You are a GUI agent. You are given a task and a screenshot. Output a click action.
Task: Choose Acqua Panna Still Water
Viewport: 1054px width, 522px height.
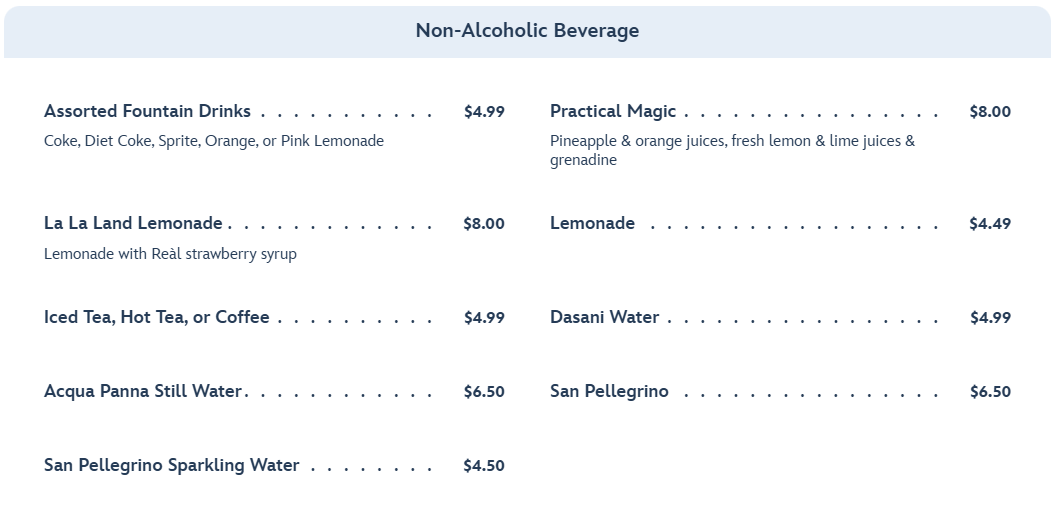coord(143,391)
